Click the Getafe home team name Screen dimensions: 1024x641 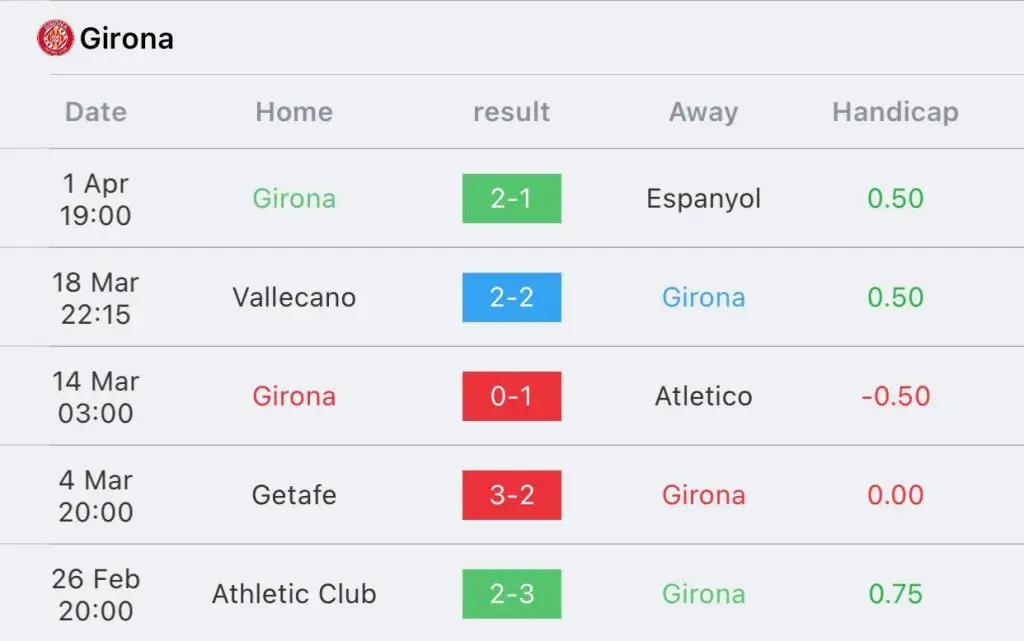(294, 495)
